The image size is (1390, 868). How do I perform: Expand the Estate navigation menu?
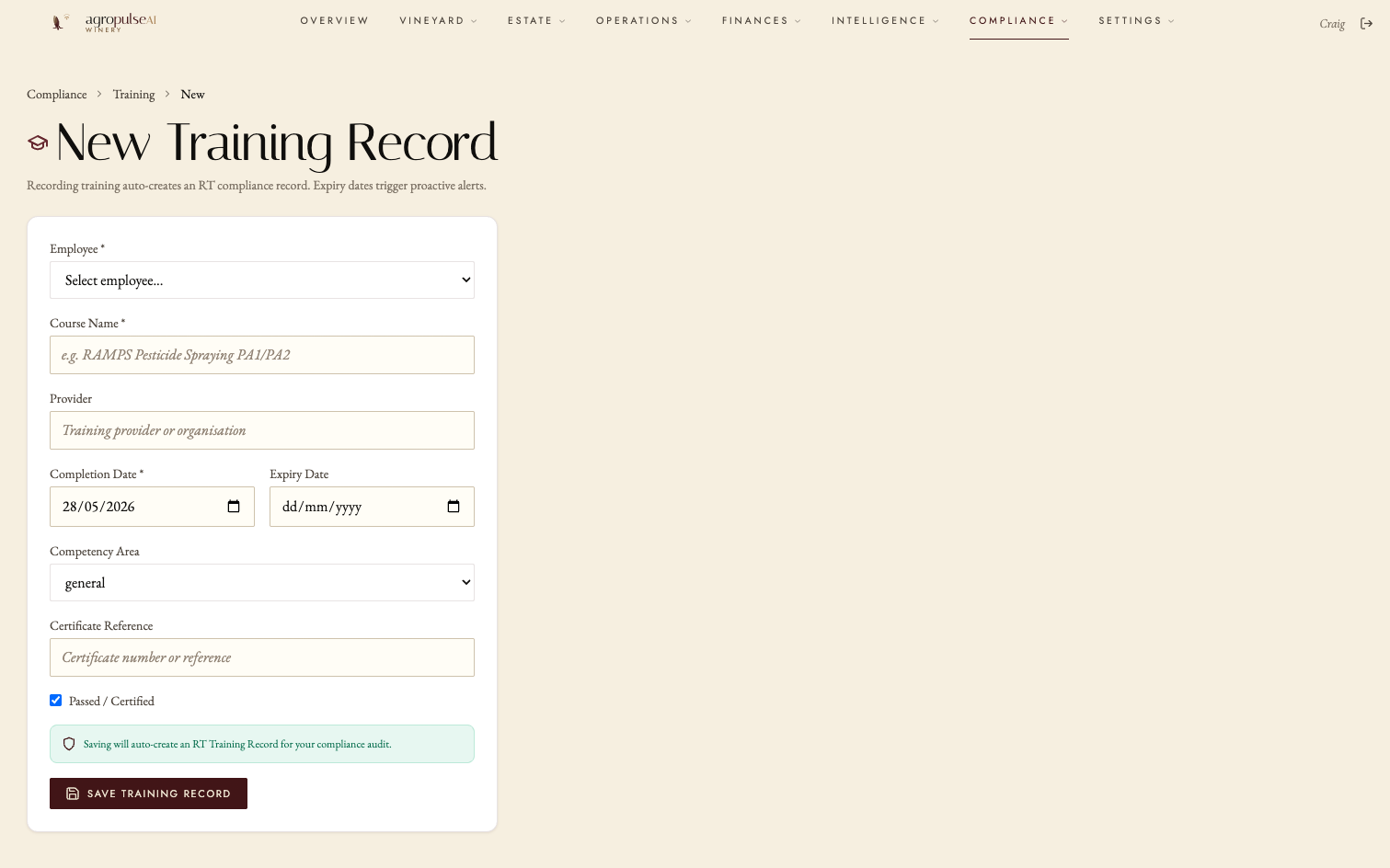pos(536,21)
